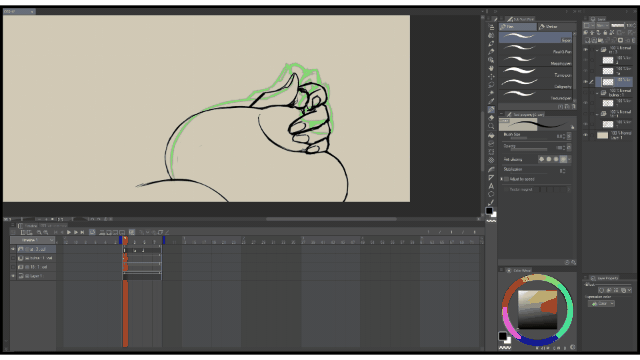
Task: Select the Correct line tool
Action: (491, 202)
